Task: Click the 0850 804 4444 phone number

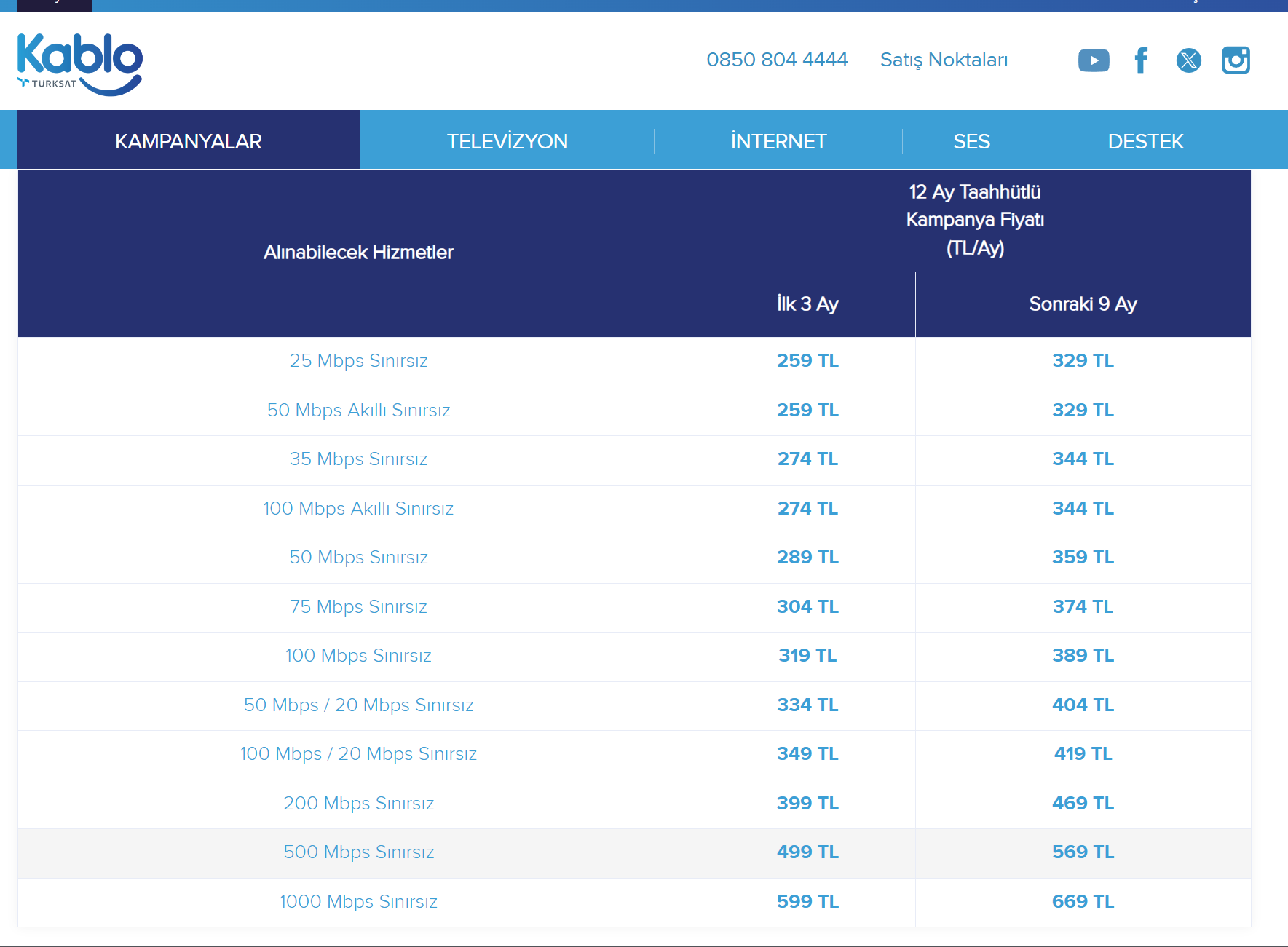Action: point(777,60)
